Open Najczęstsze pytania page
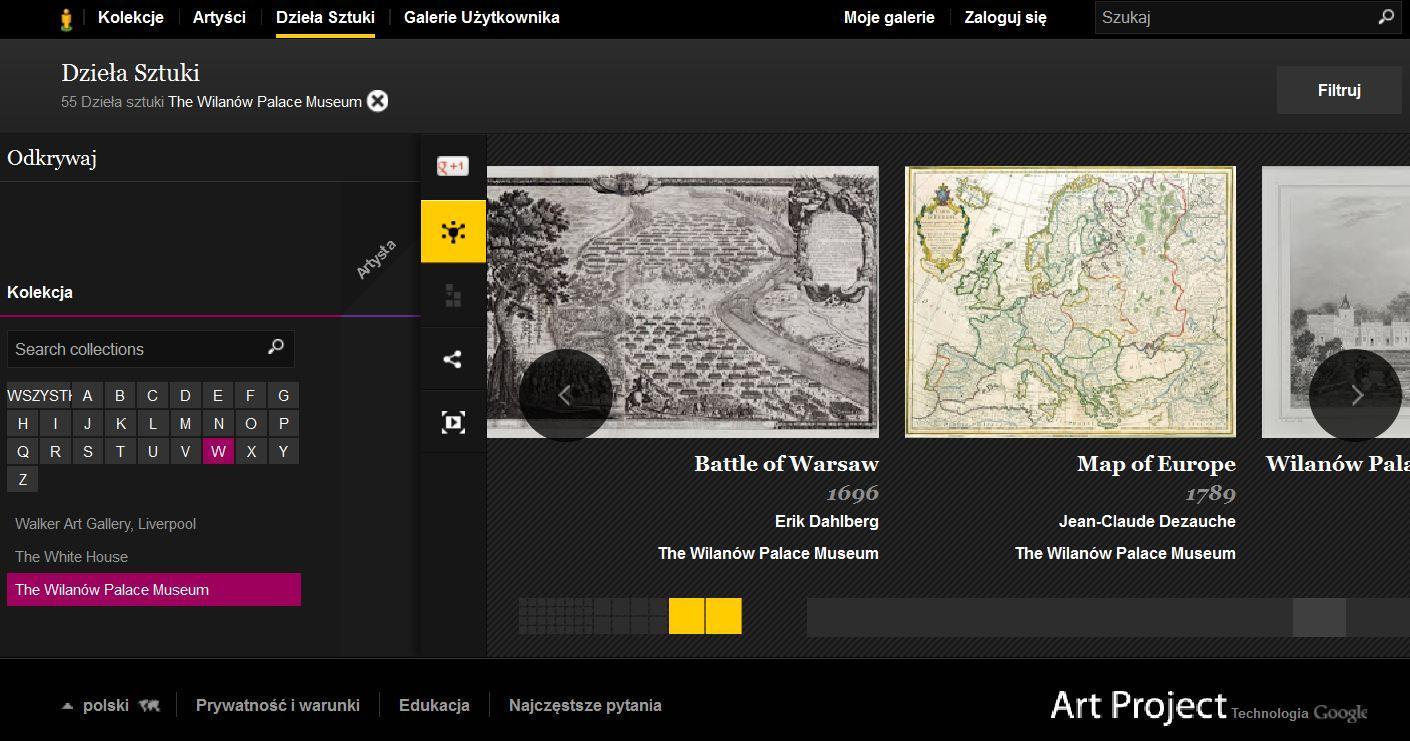The height and width of the screenshot is (741, 1410). 585,705
